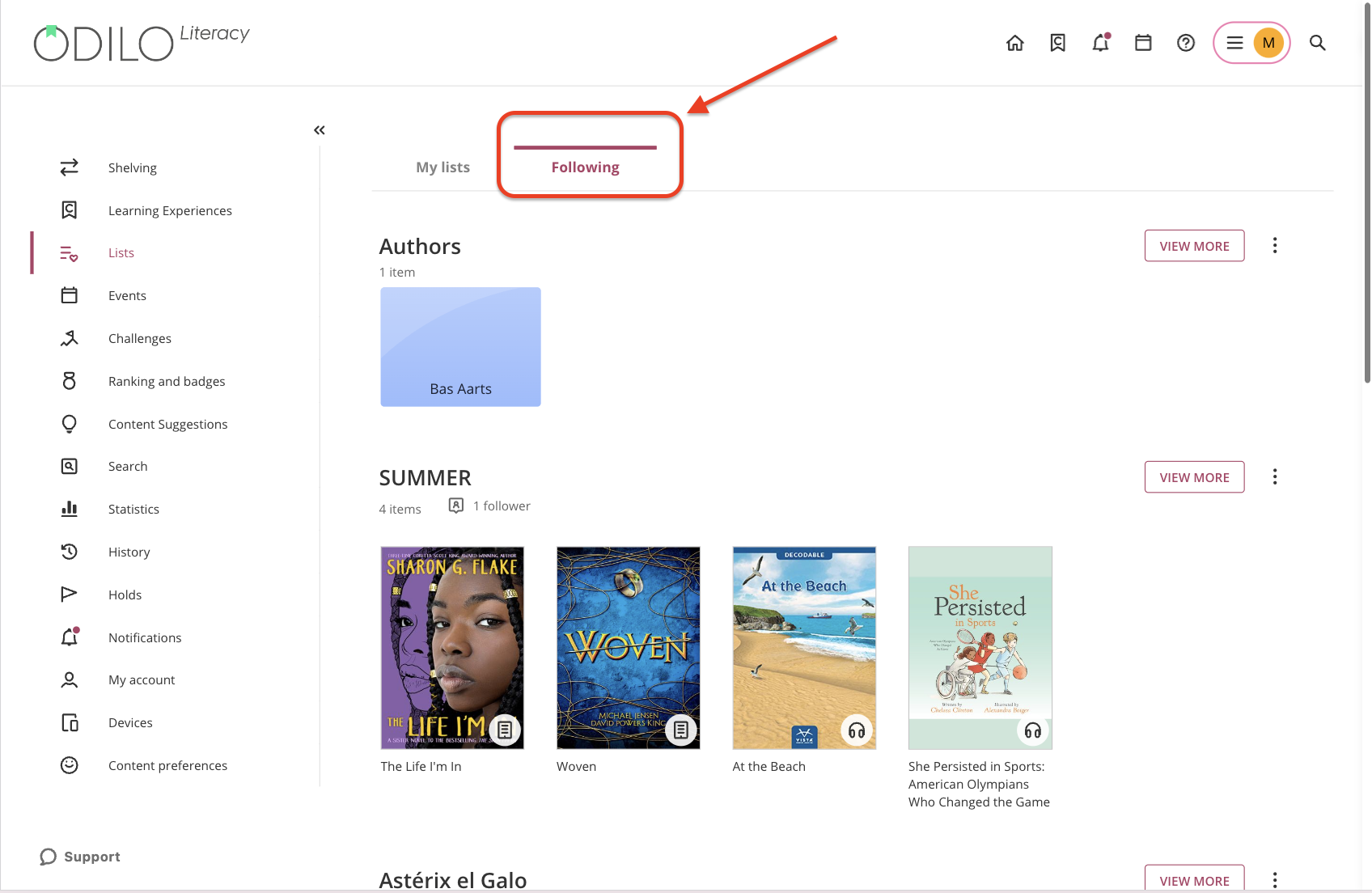
Task: Click the Woven title link
Action: (576, 766)
